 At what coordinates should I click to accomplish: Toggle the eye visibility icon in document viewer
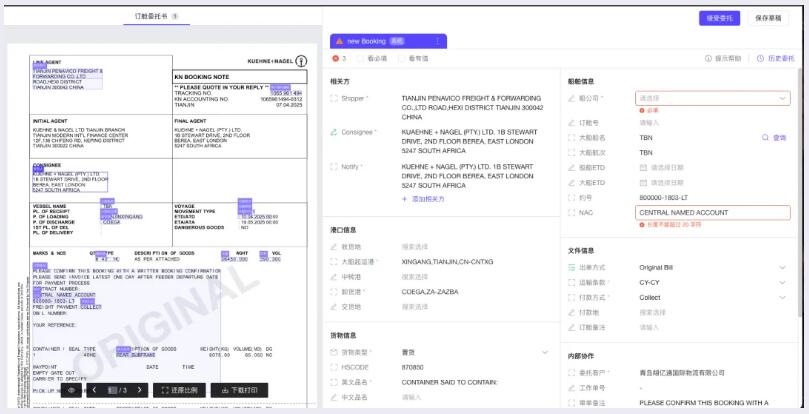click(x=72, y=390)
